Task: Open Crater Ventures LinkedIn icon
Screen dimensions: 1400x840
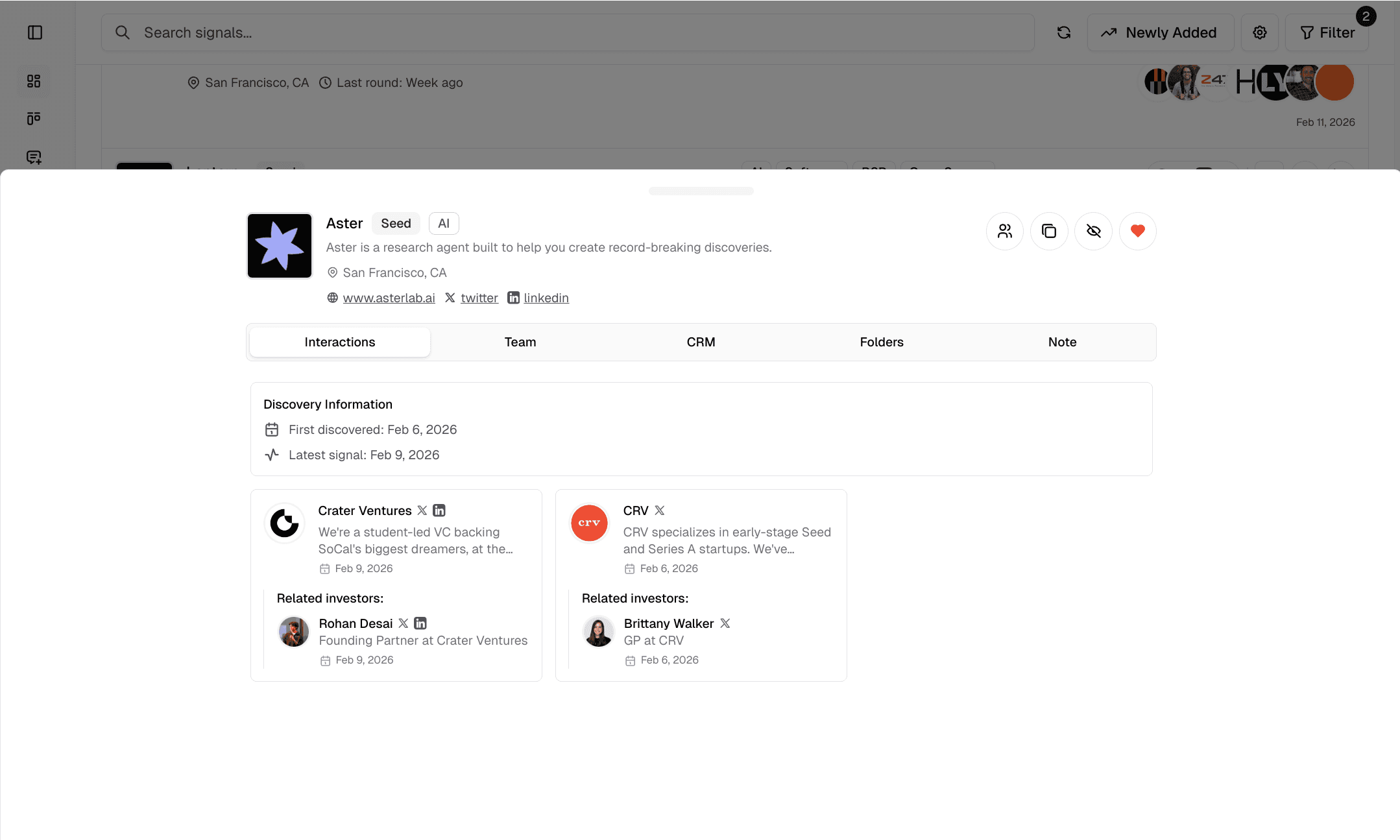Action: (x=439, y=510)
